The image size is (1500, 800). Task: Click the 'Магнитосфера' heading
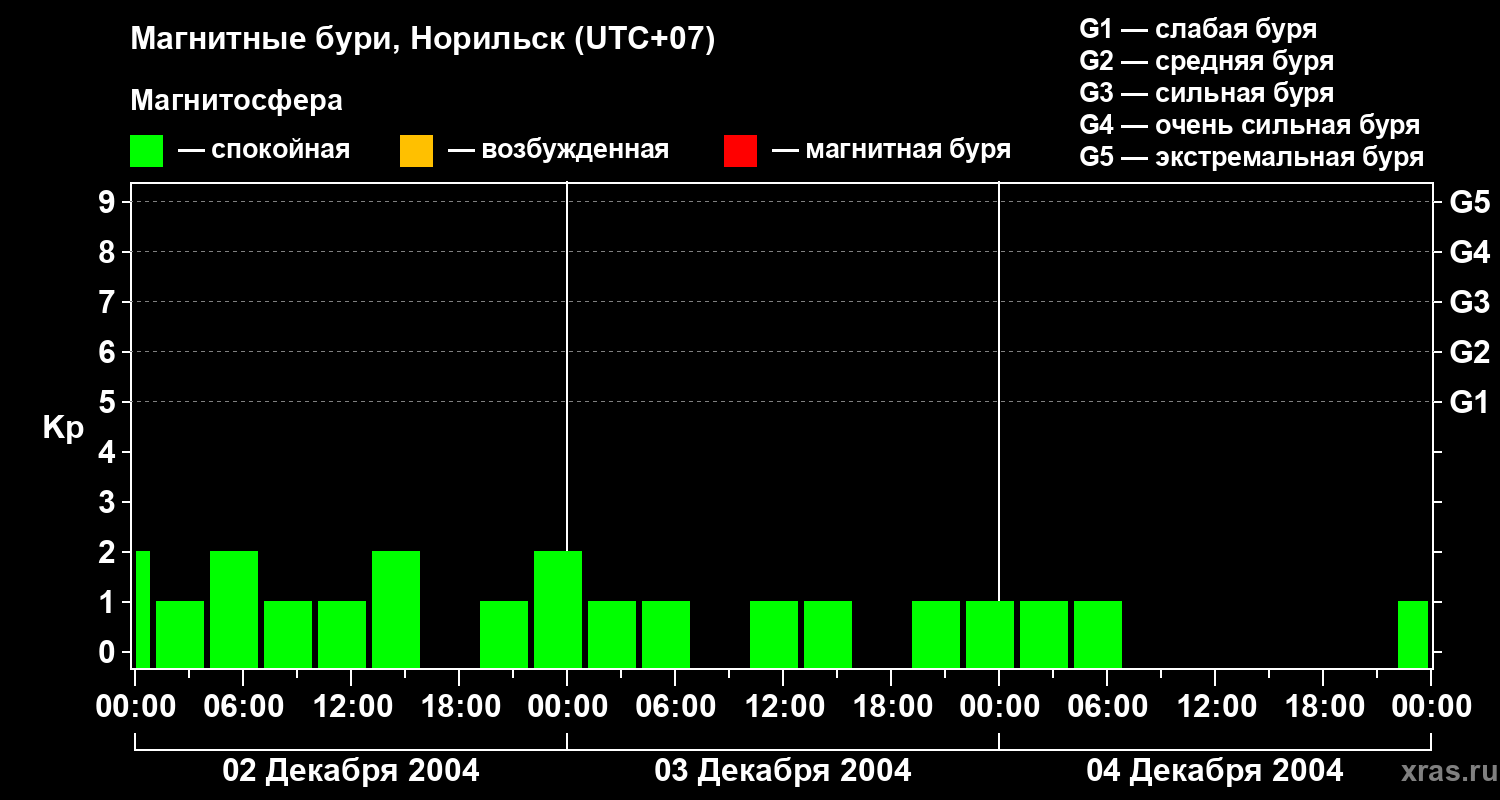(x=236, y=101)
